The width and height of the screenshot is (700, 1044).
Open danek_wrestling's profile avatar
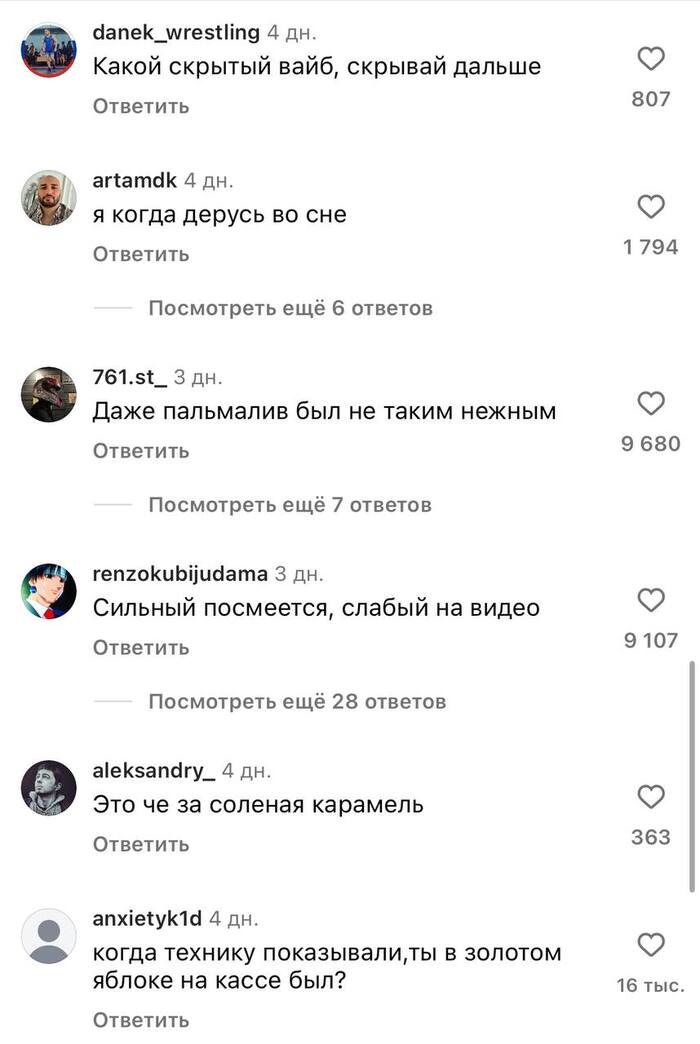coord(49,50)
